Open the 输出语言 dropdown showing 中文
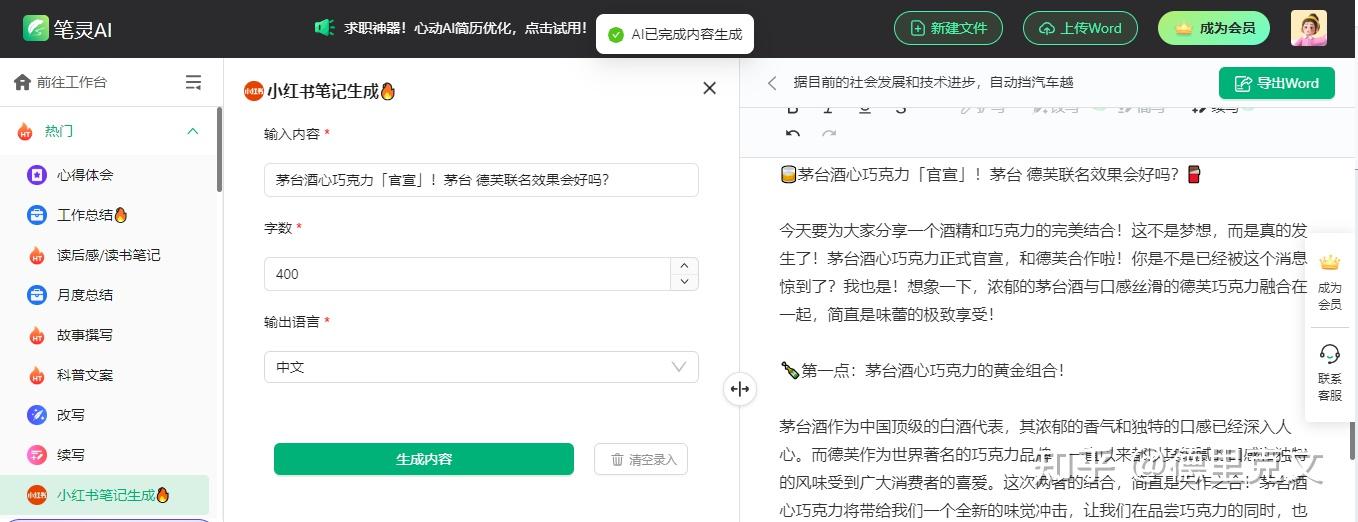Viewport: 1358px width, 522px height. coord(481,367)
